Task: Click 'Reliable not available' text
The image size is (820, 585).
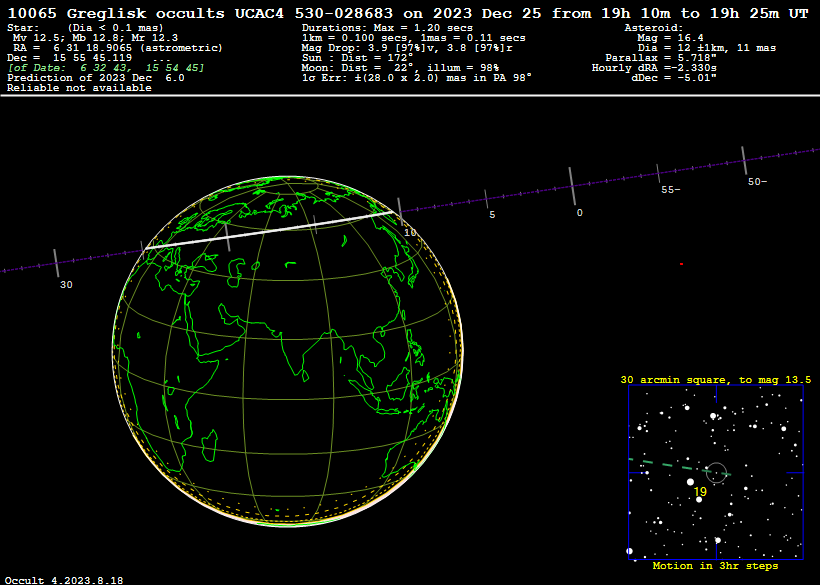Action: 79,88
